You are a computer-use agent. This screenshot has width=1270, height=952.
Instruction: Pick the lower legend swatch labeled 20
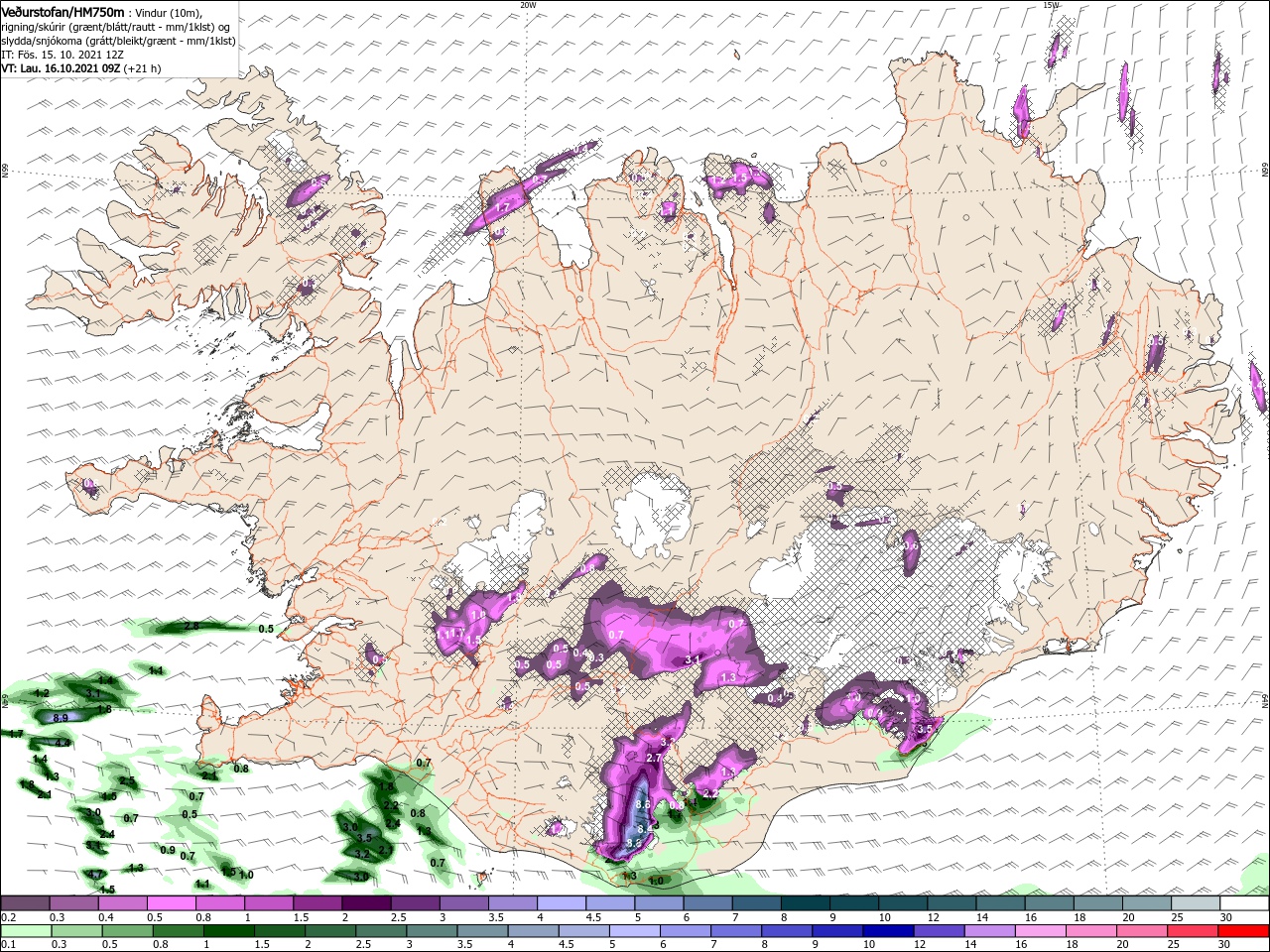[x=1142, y=930]
